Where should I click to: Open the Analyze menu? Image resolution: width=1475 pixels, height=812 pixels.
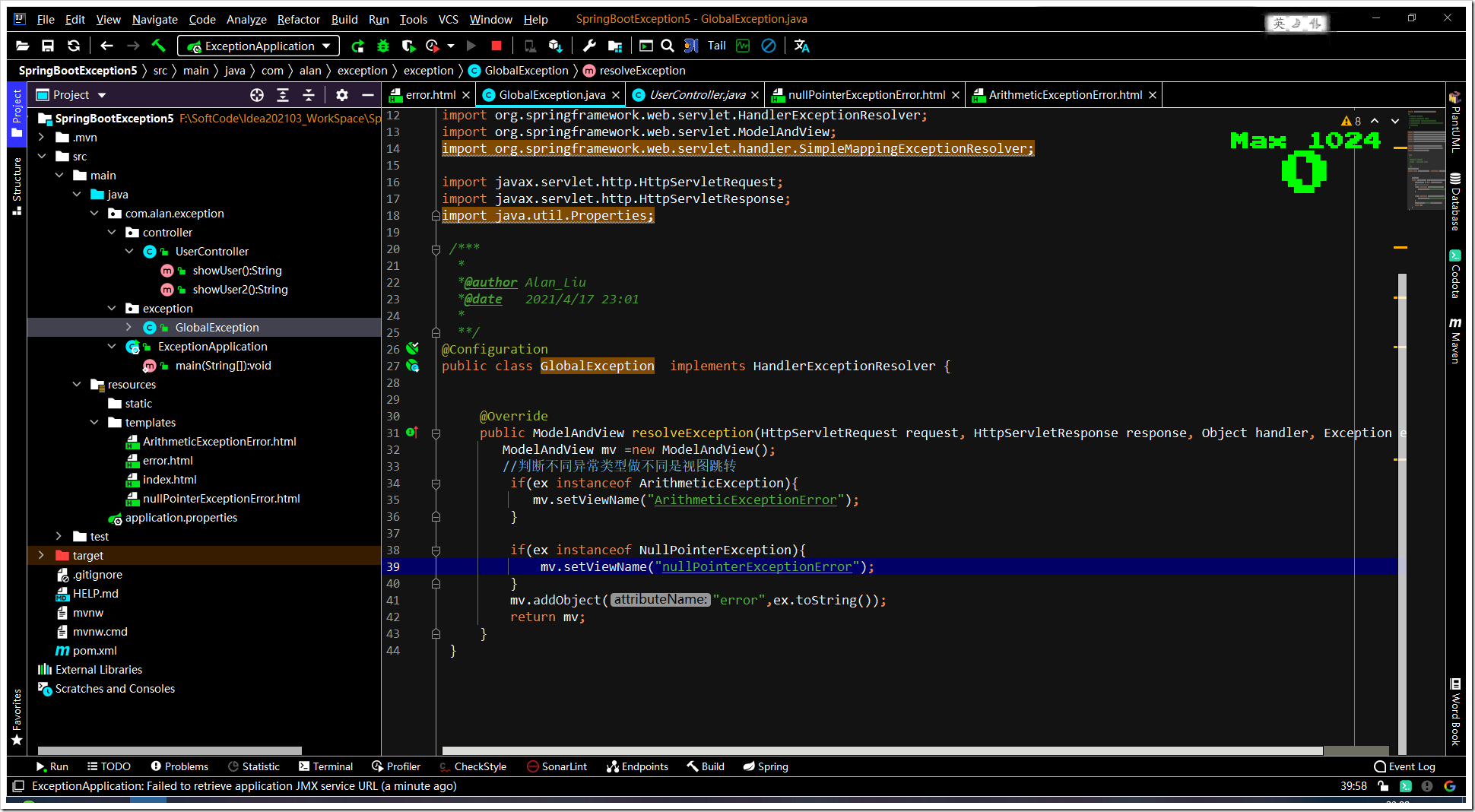click(246, 19)
